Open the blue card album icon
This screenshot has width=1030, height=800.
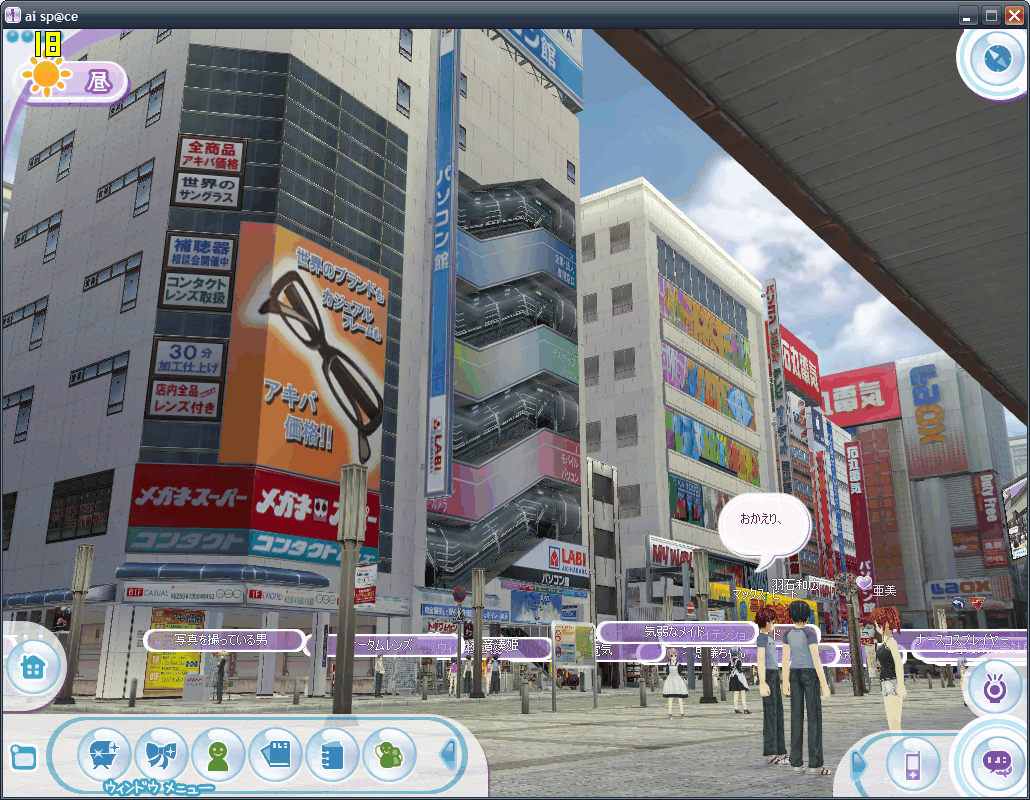(276, 755)
